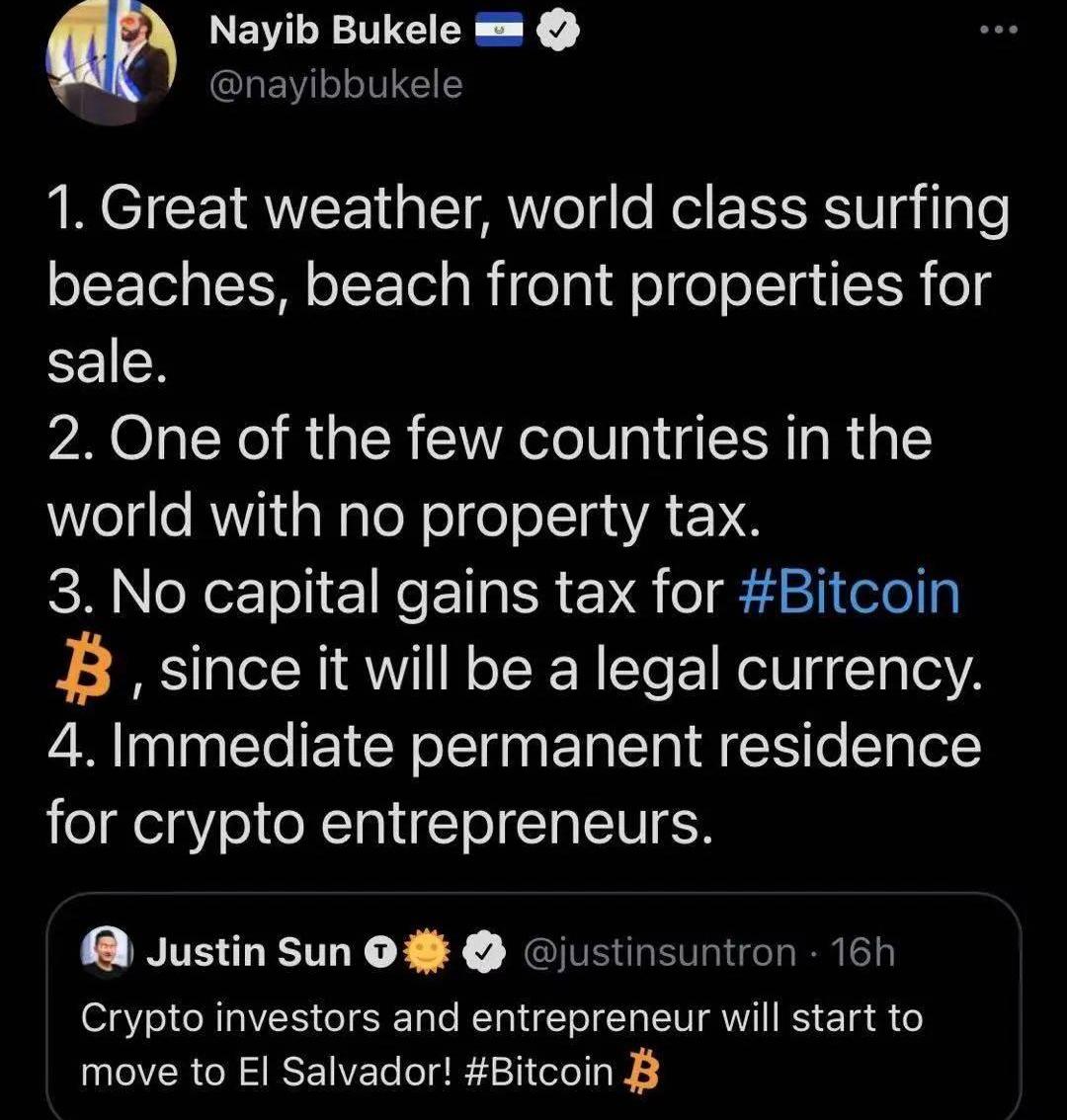Click the Tron T badge icon
The height and width of the screenshot is (1120, 1067).
coord(378,953)
